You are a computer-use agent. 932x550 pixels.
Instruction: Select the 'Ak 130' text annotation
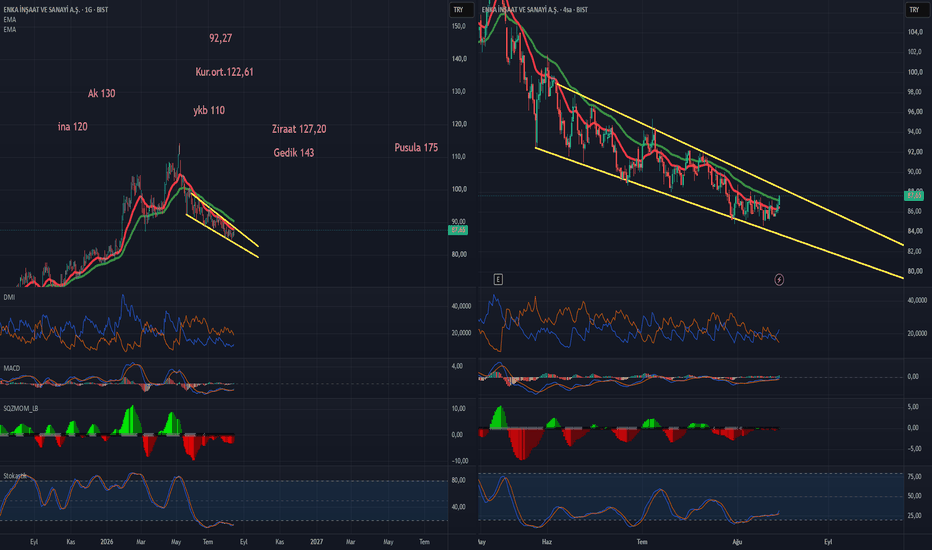pyautogui.click(x=102, y=93)
